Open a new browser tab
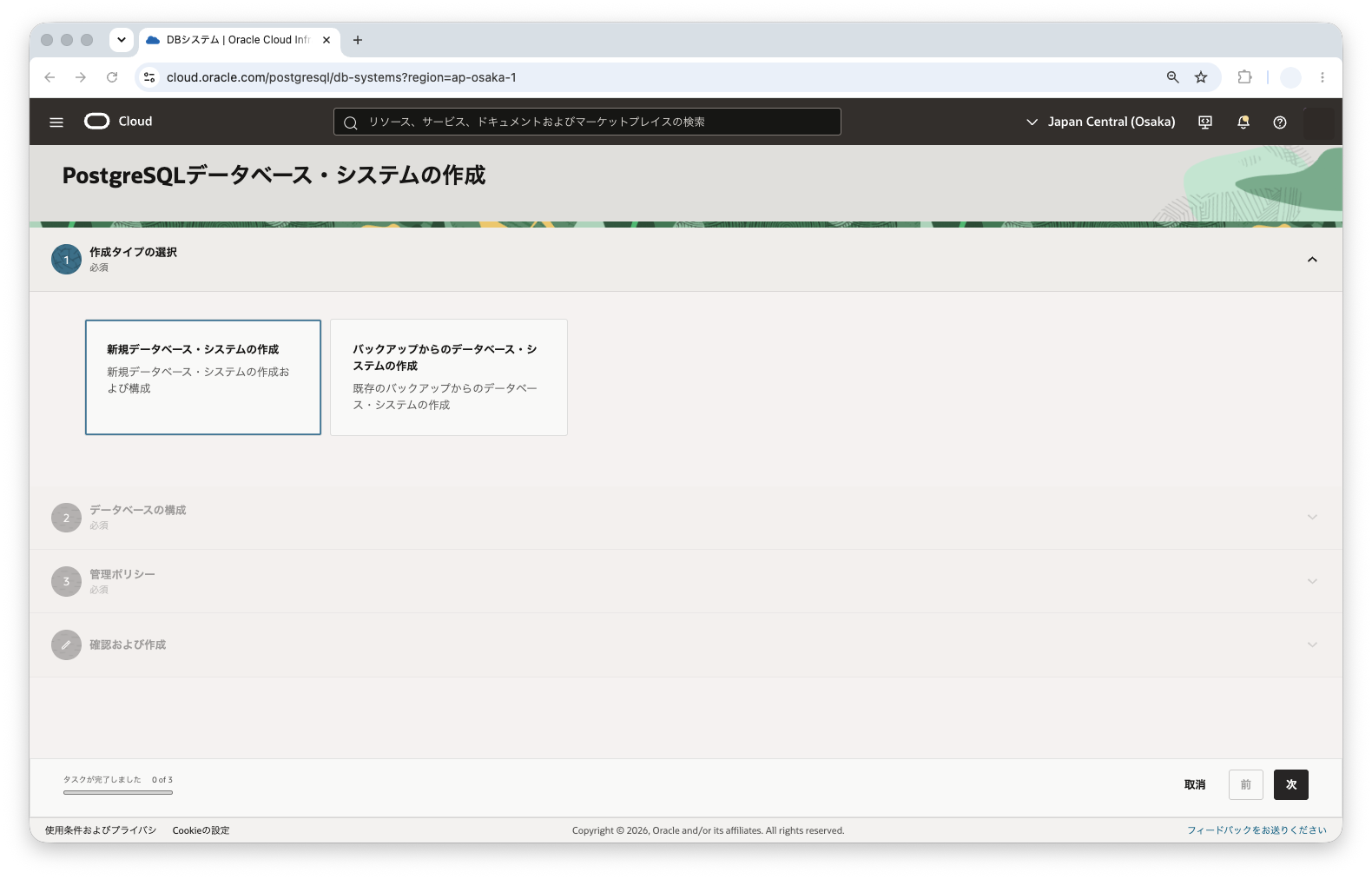Viewport: 1372px width, 879px height. pyautogui.click(x=358, y=40)
